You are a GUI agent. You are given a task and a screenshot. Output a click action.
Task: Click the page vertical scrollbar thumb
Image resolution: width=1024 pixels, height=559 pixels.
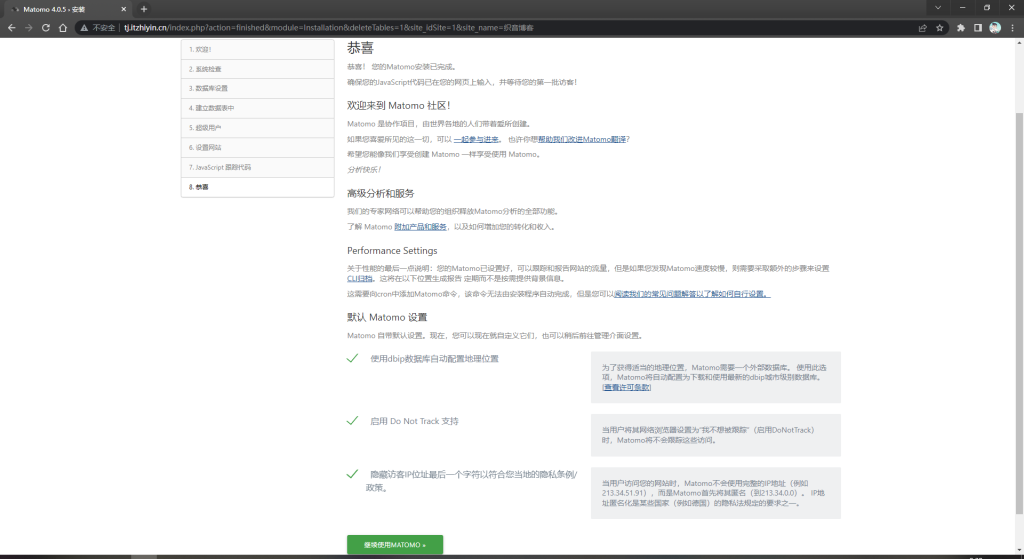click(1019, 313)
